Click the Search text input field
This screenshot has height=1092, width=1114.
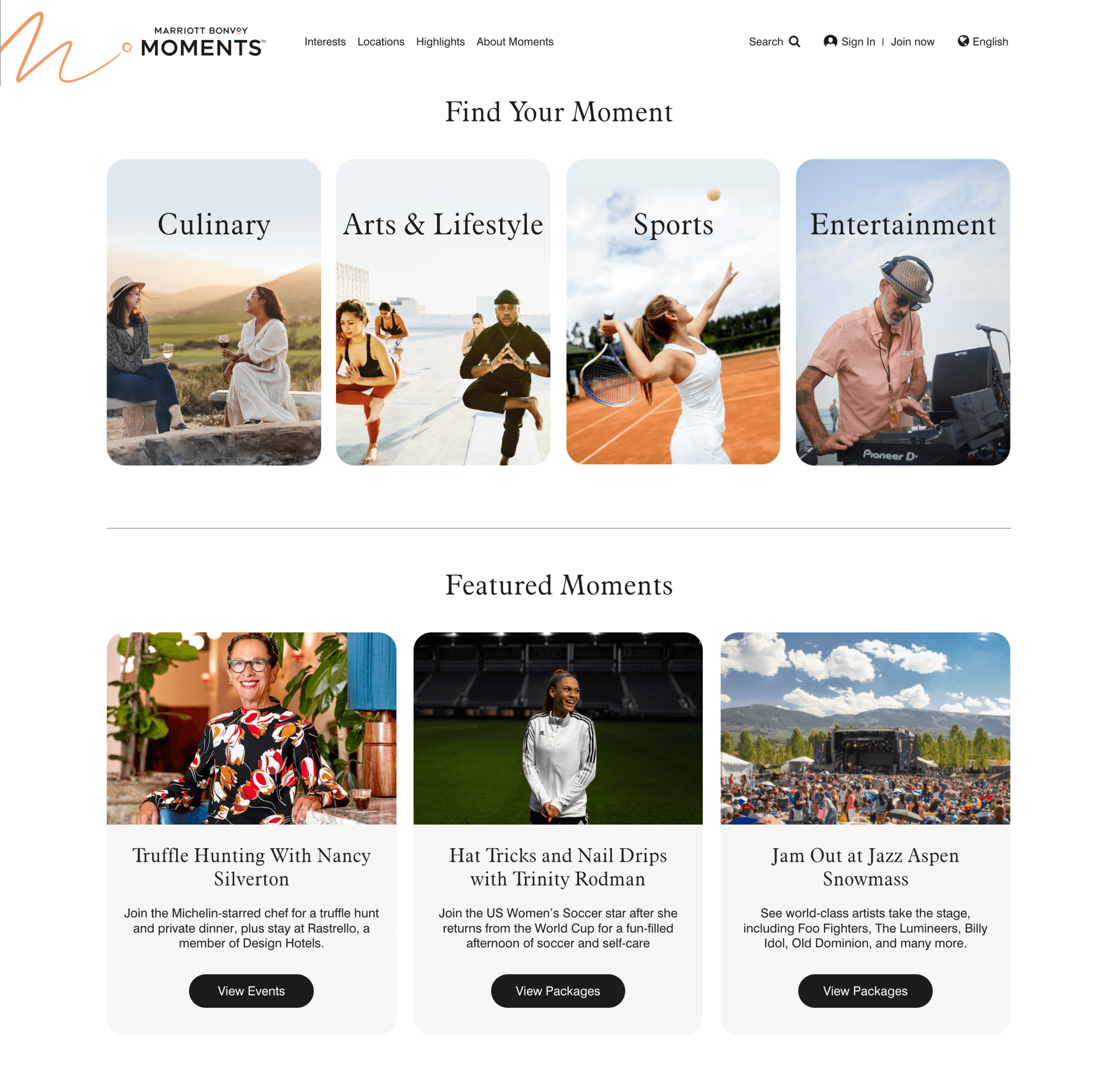766,41
